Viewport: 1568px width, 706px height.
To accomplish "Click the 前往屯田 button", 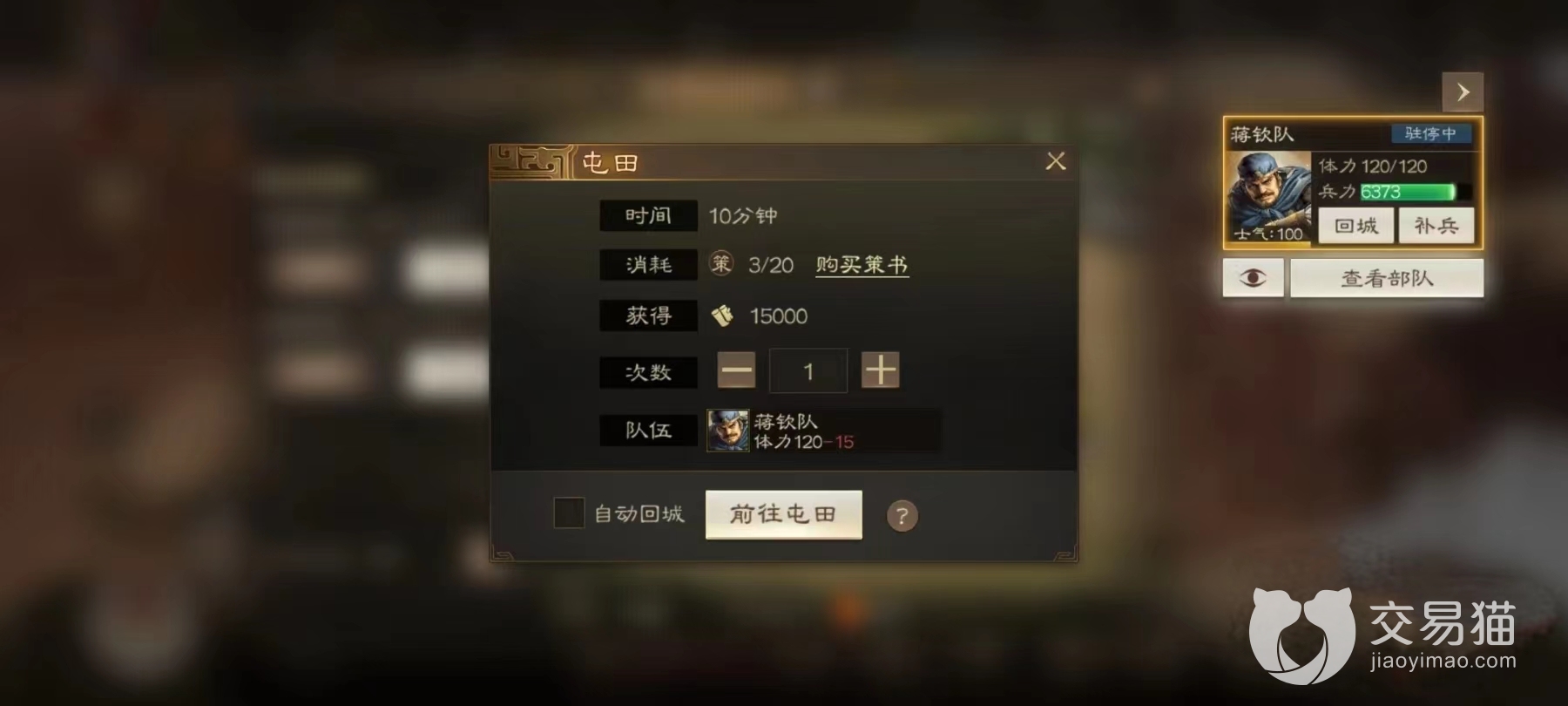I will (783, 514).
